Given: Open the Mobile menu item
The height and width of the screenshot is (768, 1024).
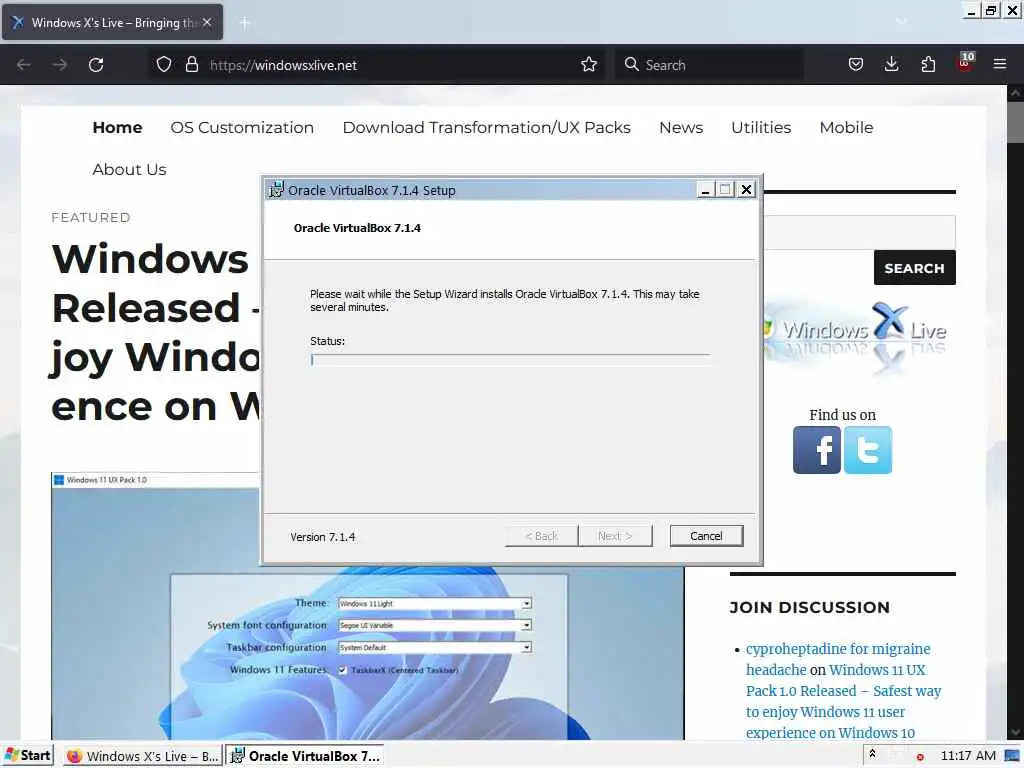Looking at the screenshot, I should pyautogui.click(x=846, y=127).
